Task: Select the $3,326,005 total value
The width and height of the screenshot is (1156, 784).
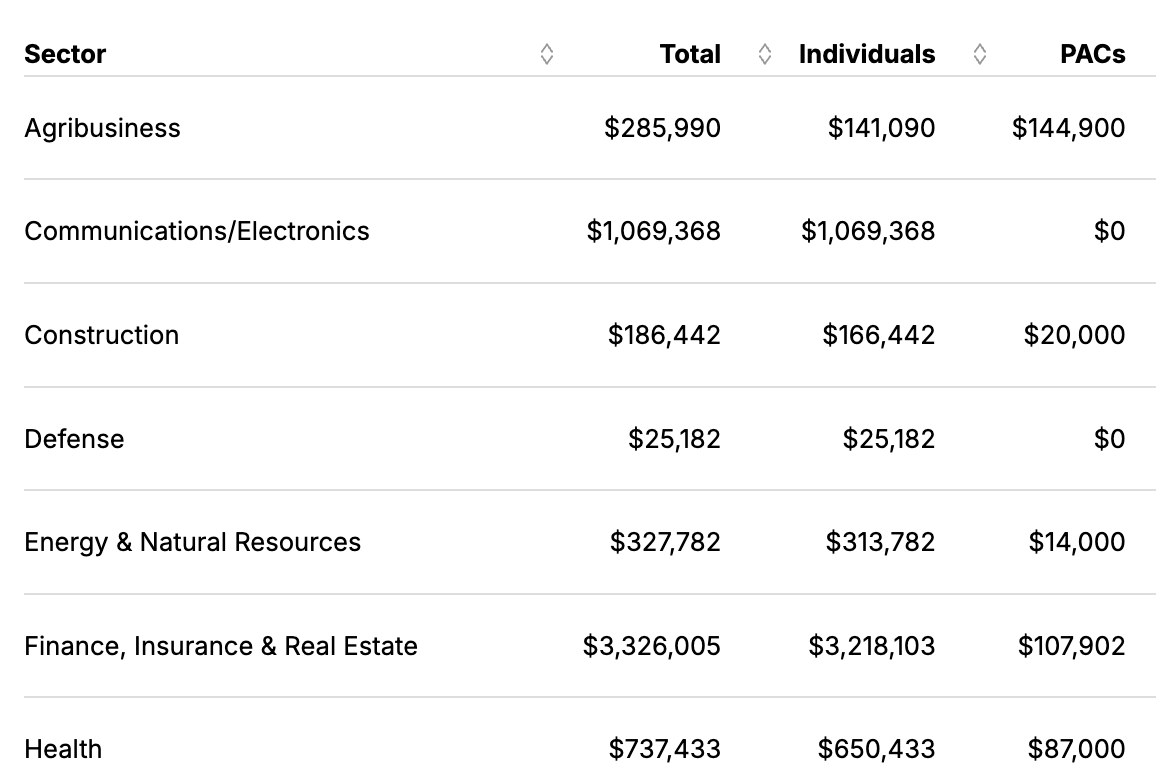Action: 652,646
